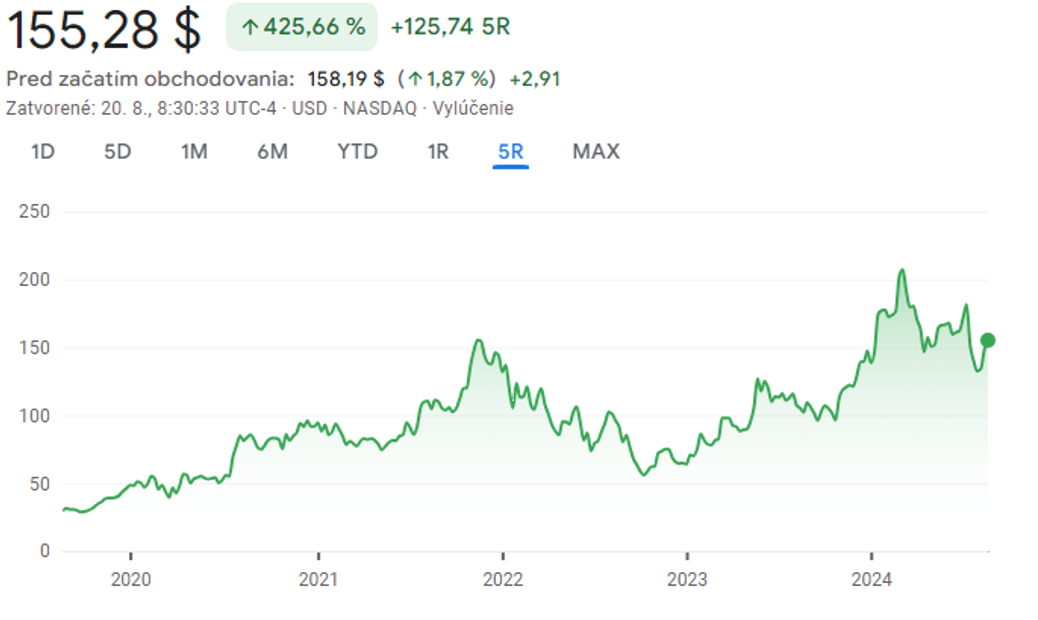Switch to the MAX range
Screen dimensions: 1038x620
(596, 151)
